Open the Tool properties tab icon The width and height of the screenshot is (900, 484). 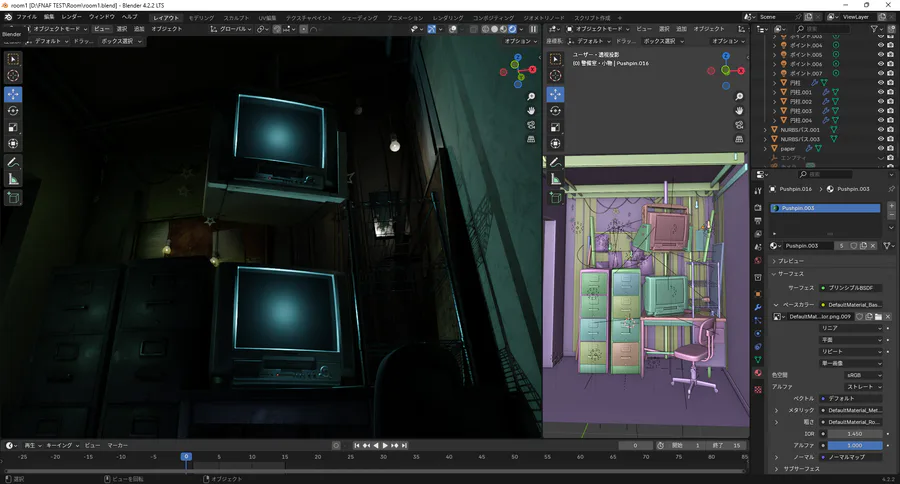click(758, 191)
